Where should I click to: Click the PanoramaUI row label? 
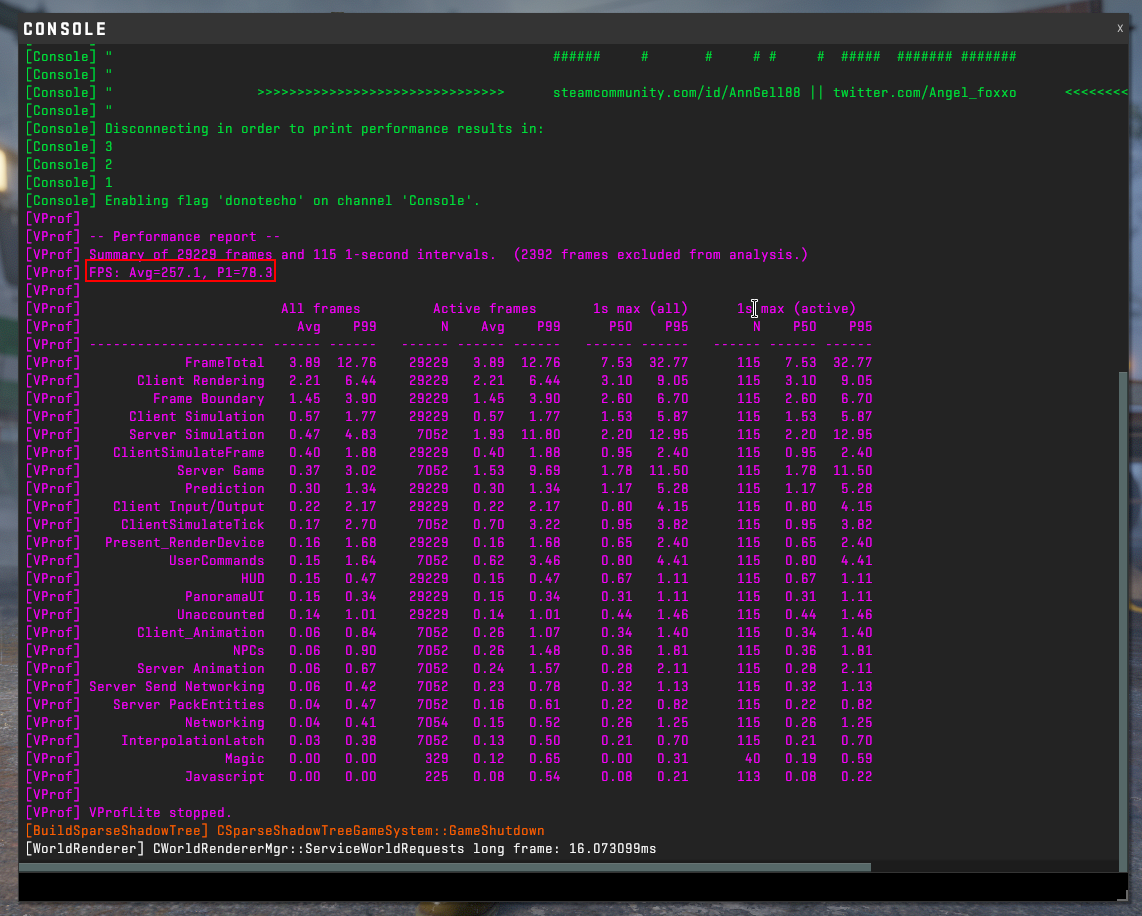pyautogui.click(x=224, y=597)
